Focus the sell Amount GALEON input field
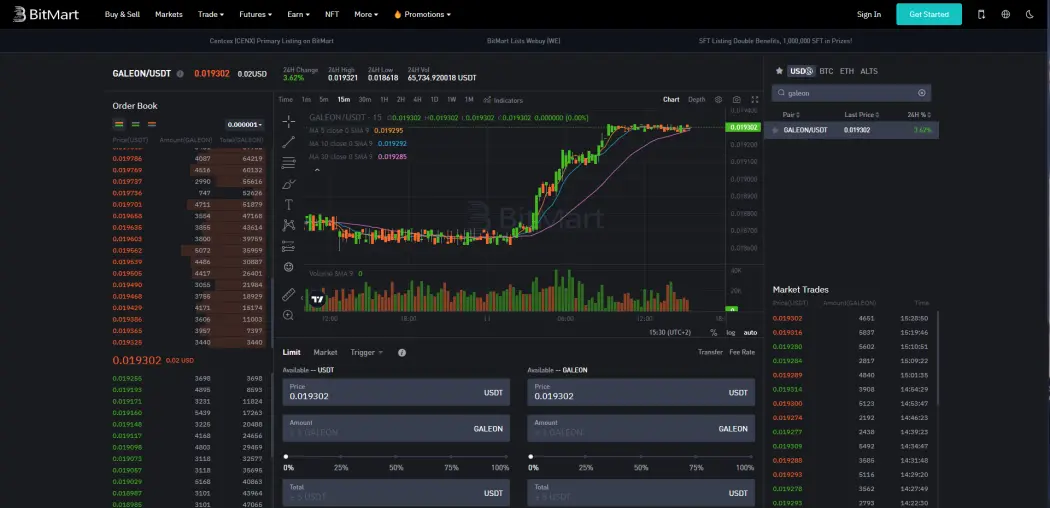The width and height of the screenshot is (1050, 508). pos(641,428)
